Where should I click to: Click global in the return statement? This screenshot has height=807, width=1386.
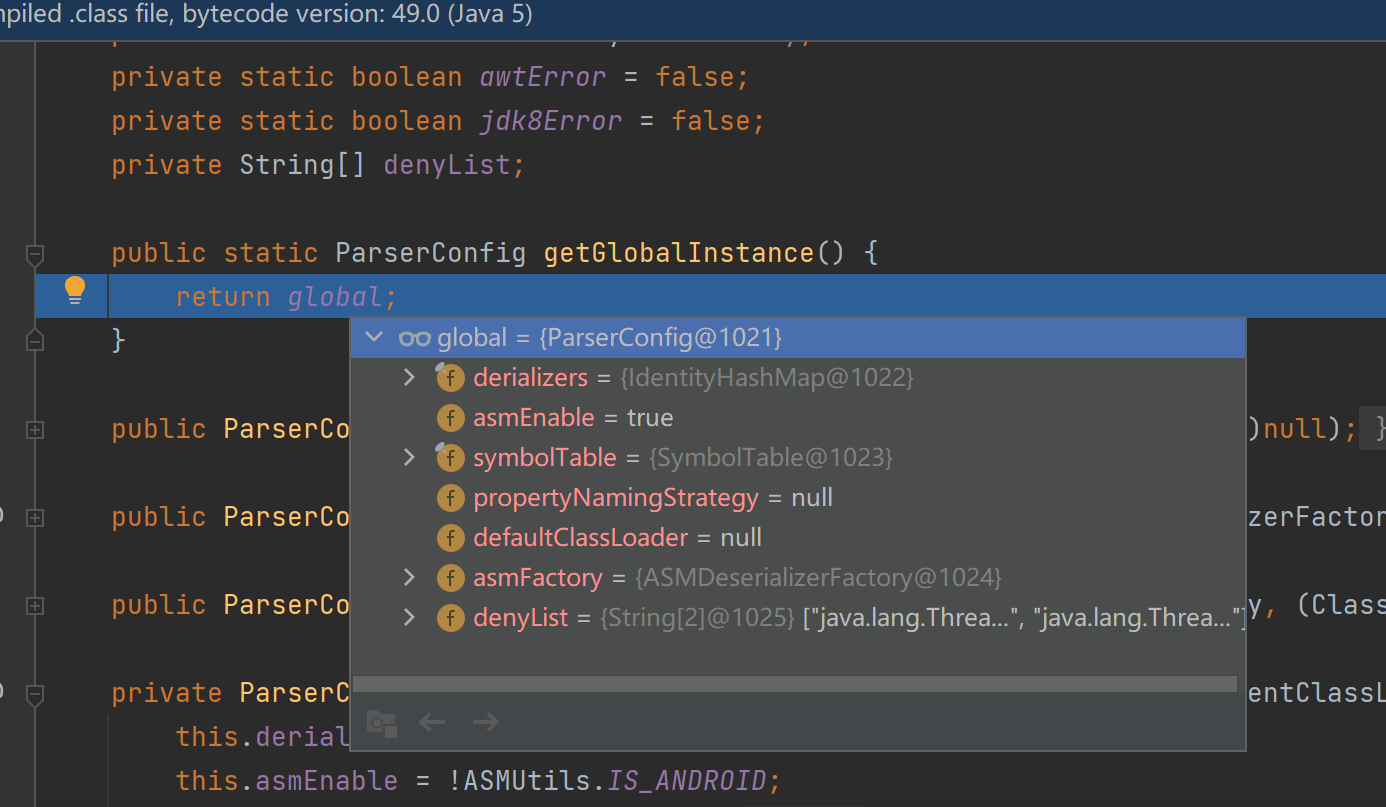pos(335,297)
